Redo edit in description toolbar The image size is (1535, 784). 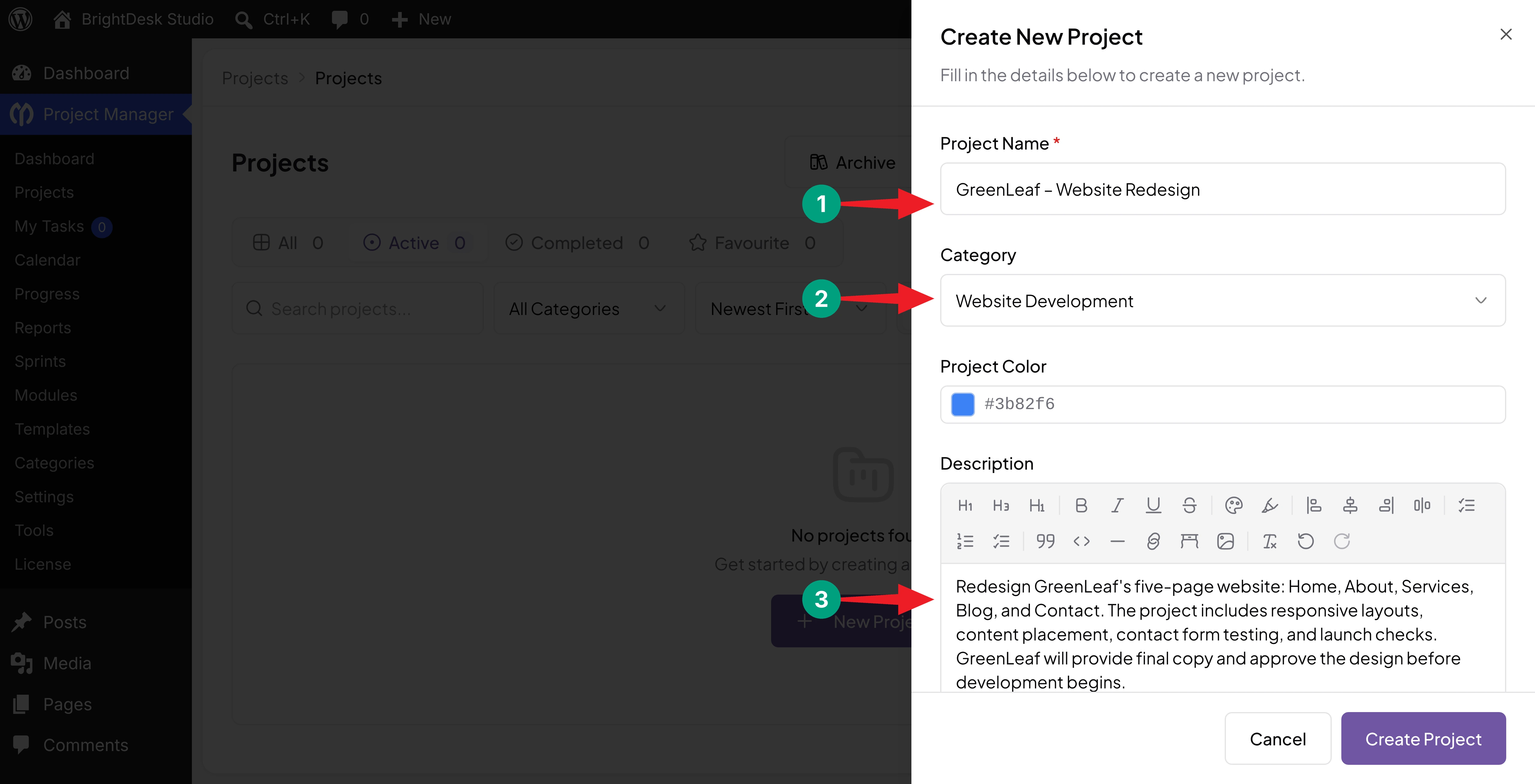pos(1341,542)
